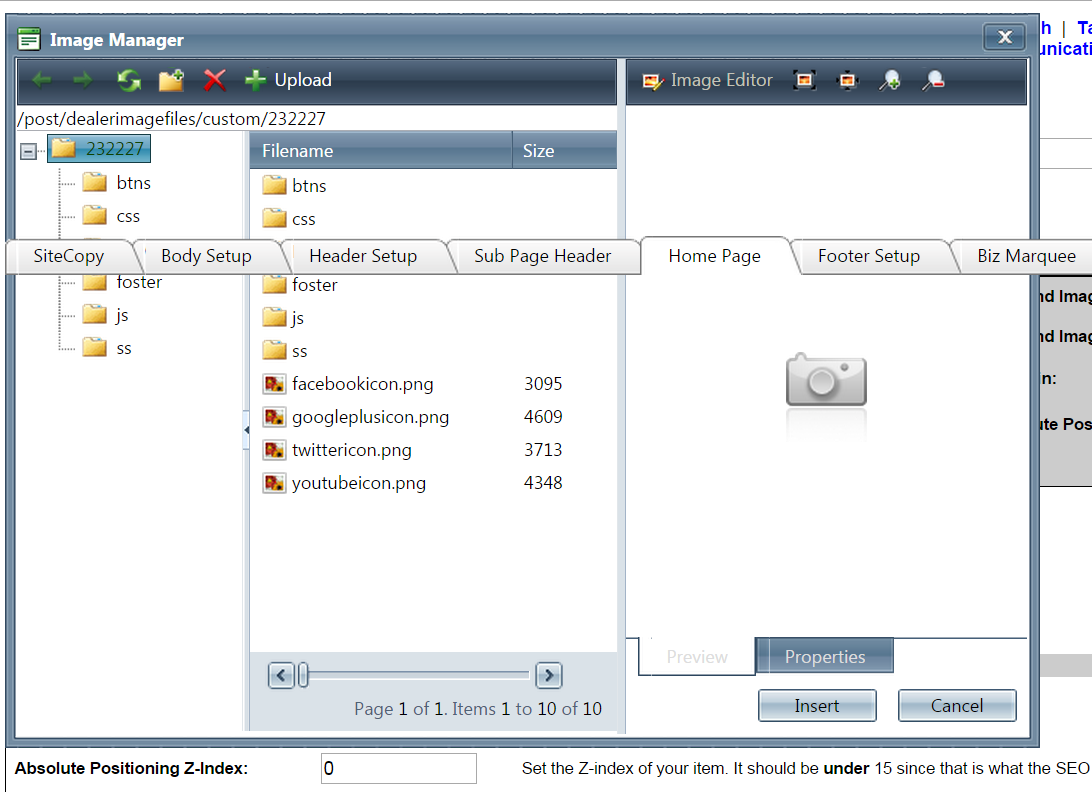
Task: Click the Image Manager window title icon
Action: tap(29, 39)
